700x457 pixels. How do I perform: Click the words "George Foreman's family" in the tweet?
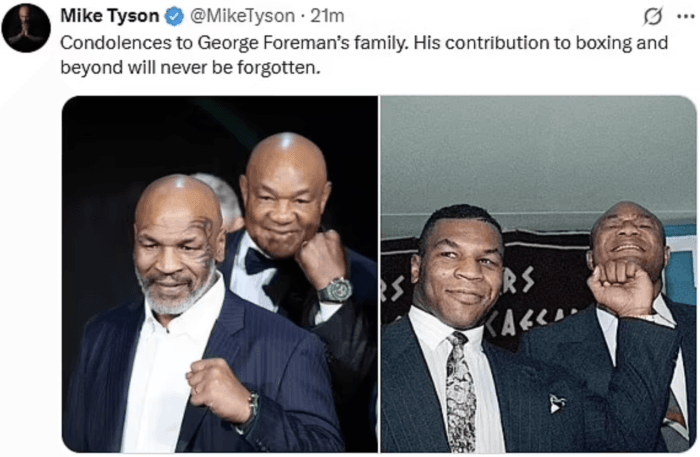point(302,43)
